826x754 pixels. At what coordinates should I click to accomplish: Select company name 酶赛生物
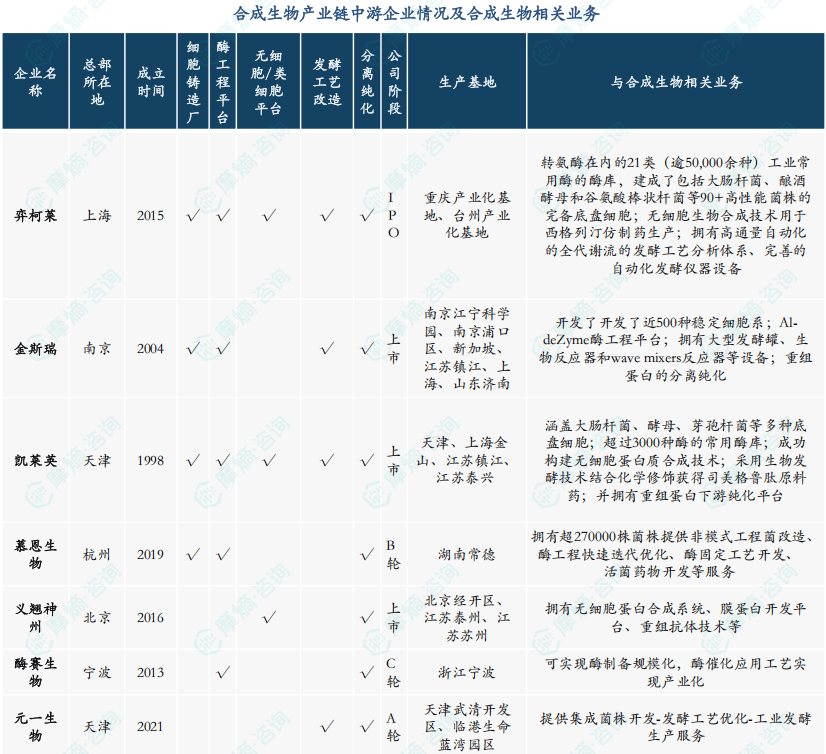(35, 672)
